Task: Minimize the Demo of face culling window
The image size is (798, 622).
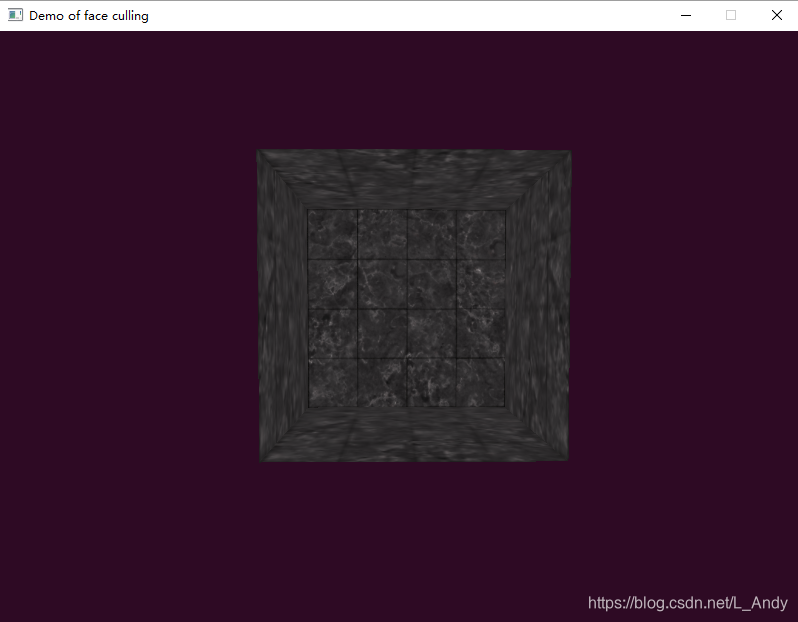Action: pos(686,15)
